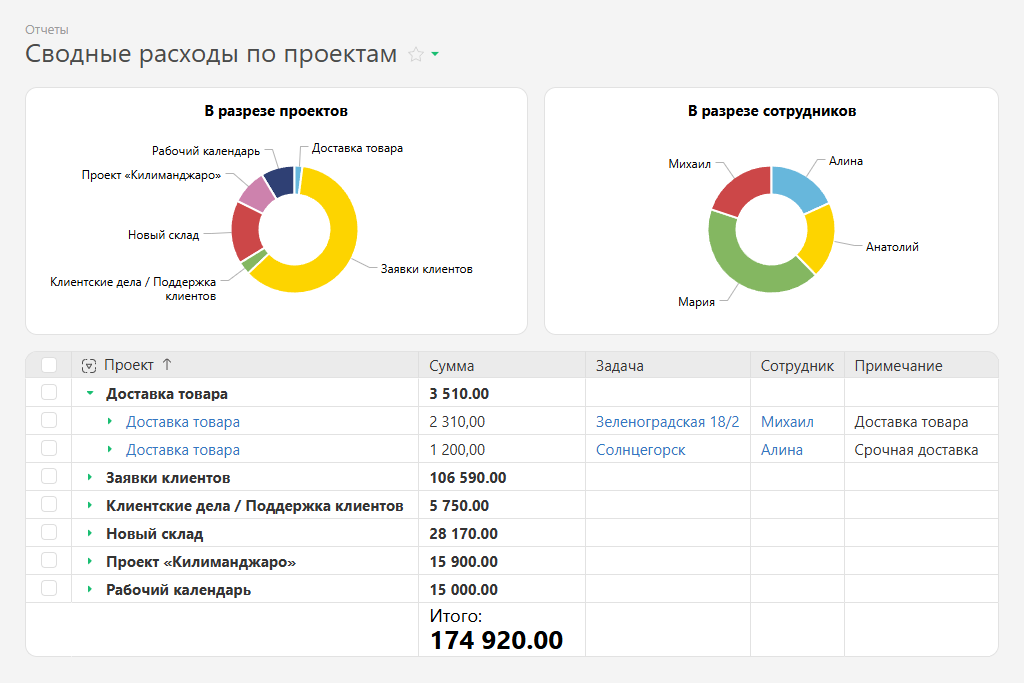Expand the Новый склад group
The image size is (1024, 683).
click(90, 534)
